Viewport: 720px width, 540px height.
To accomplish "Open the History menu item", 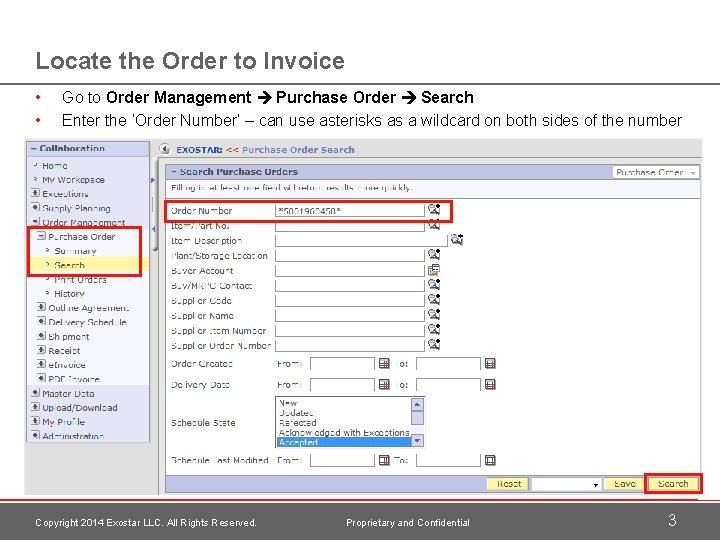I will (x=69, y=294).
